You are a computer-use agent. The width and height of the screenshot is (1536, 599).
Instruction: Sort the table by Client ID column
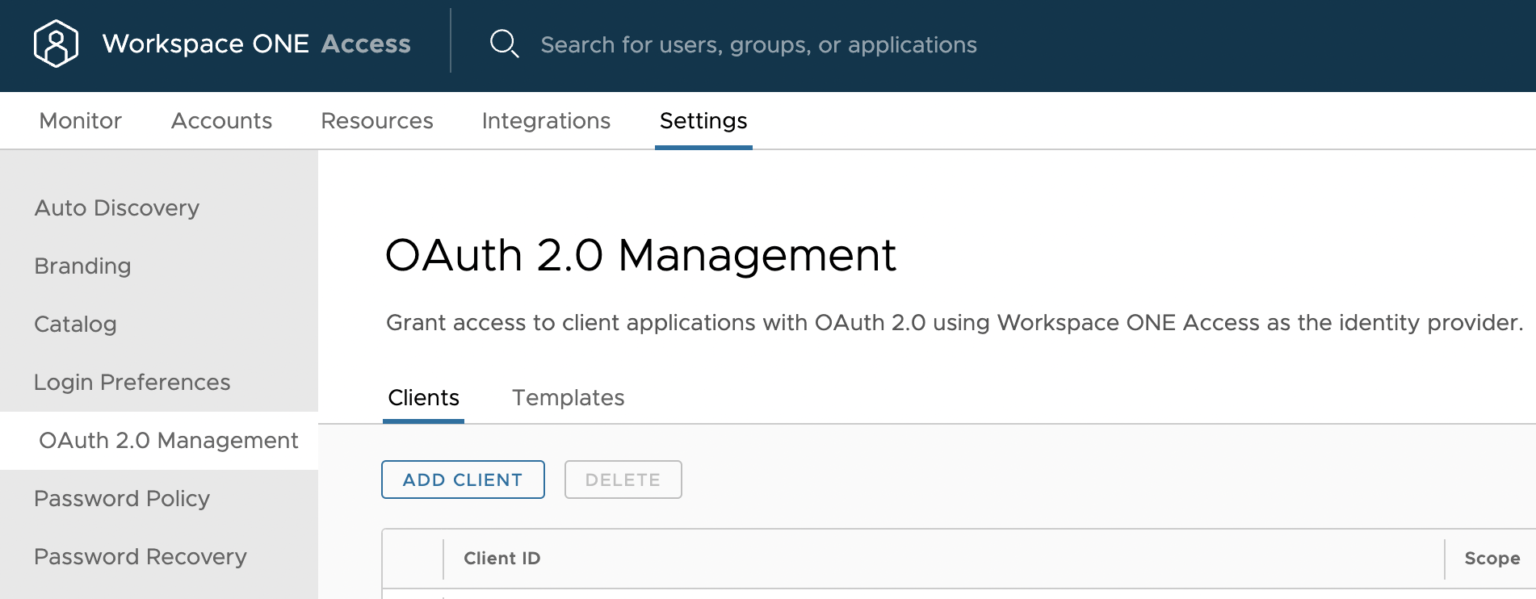pos(501,558)
